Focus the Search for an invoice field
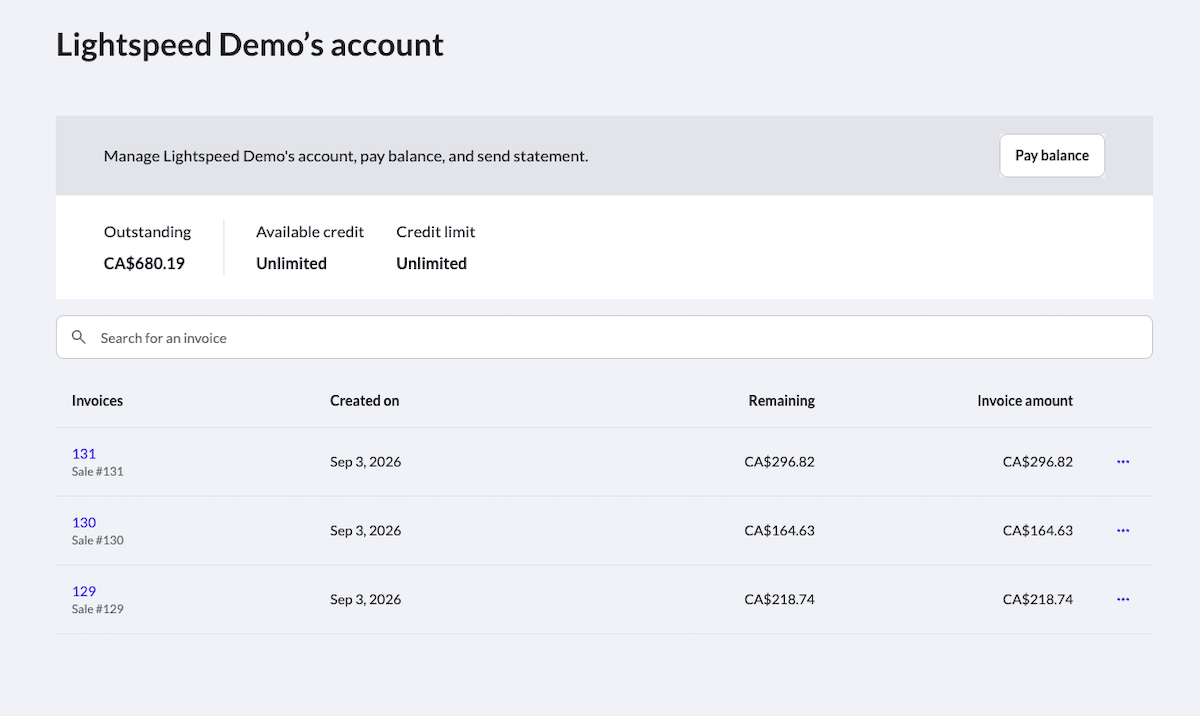 (604, 338)
